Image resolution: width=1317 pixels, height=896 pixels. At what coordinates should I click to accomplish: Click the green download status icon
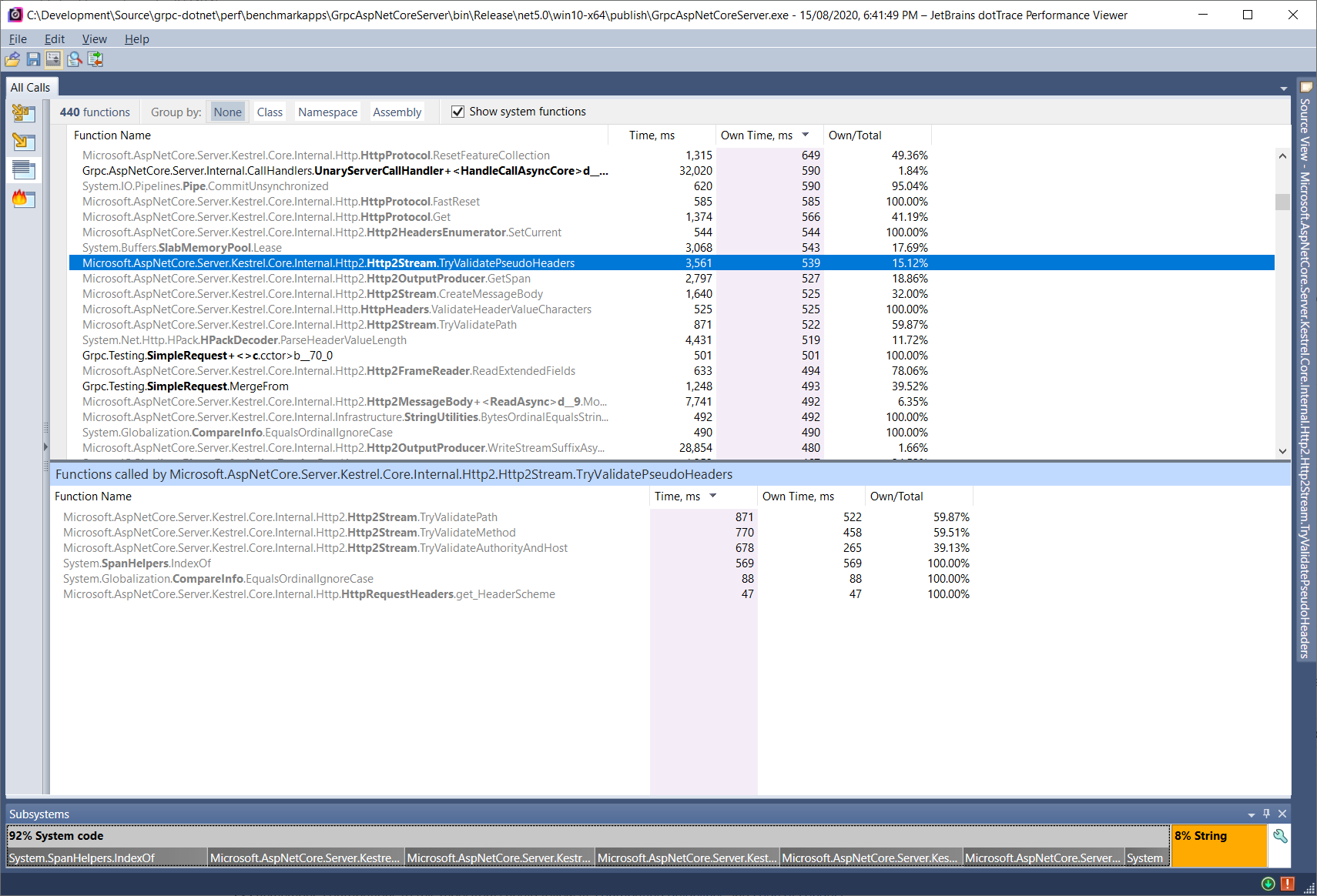(x=1268, y=884)
